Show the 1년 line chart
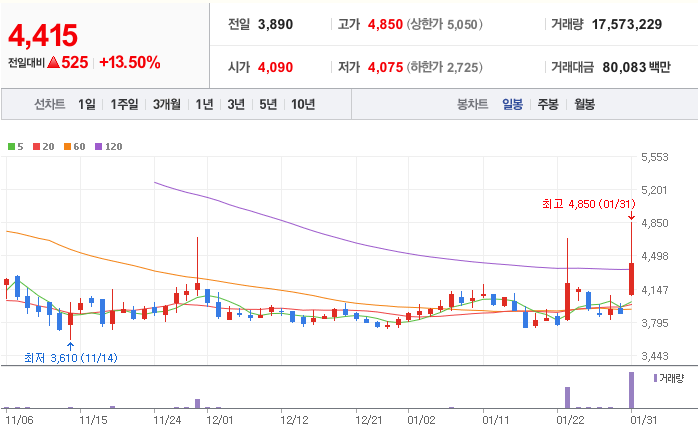Image resolution: width=698 pixels, height=444 pixels. (204, 105)
